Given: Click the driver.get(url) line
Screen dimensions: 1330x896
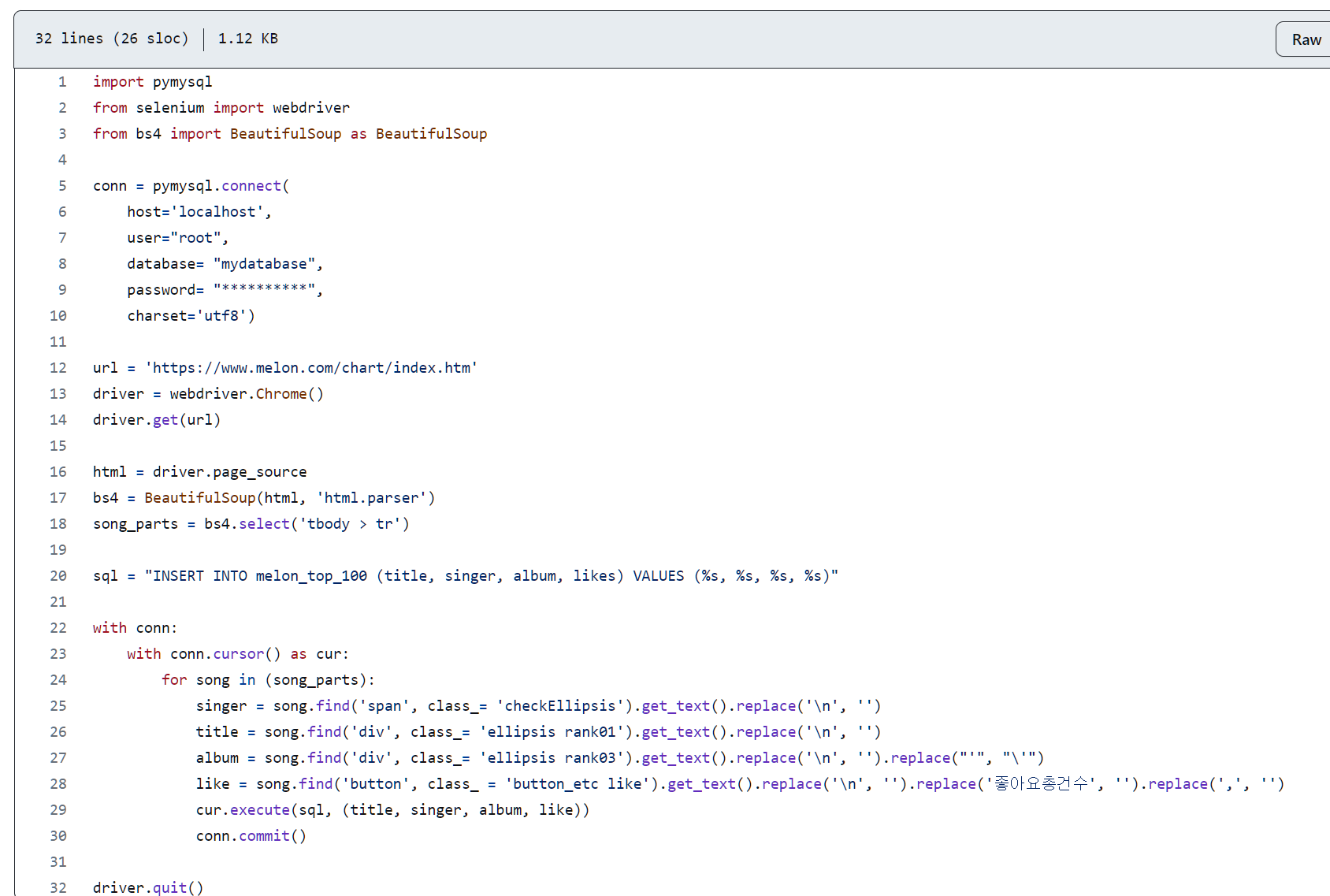Looking at the screenshot, I should [x=157, y=420].
